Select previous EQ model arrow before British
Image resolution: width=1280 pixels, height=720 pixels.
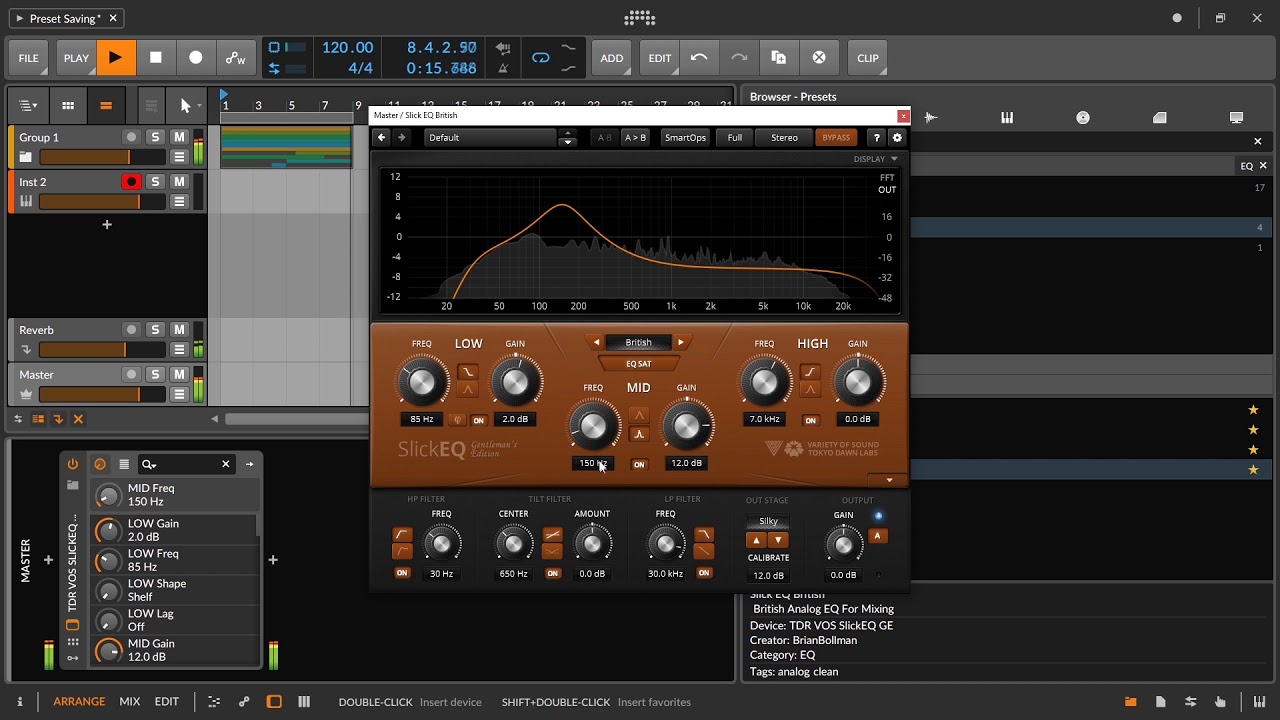click(x=596, y=342)
